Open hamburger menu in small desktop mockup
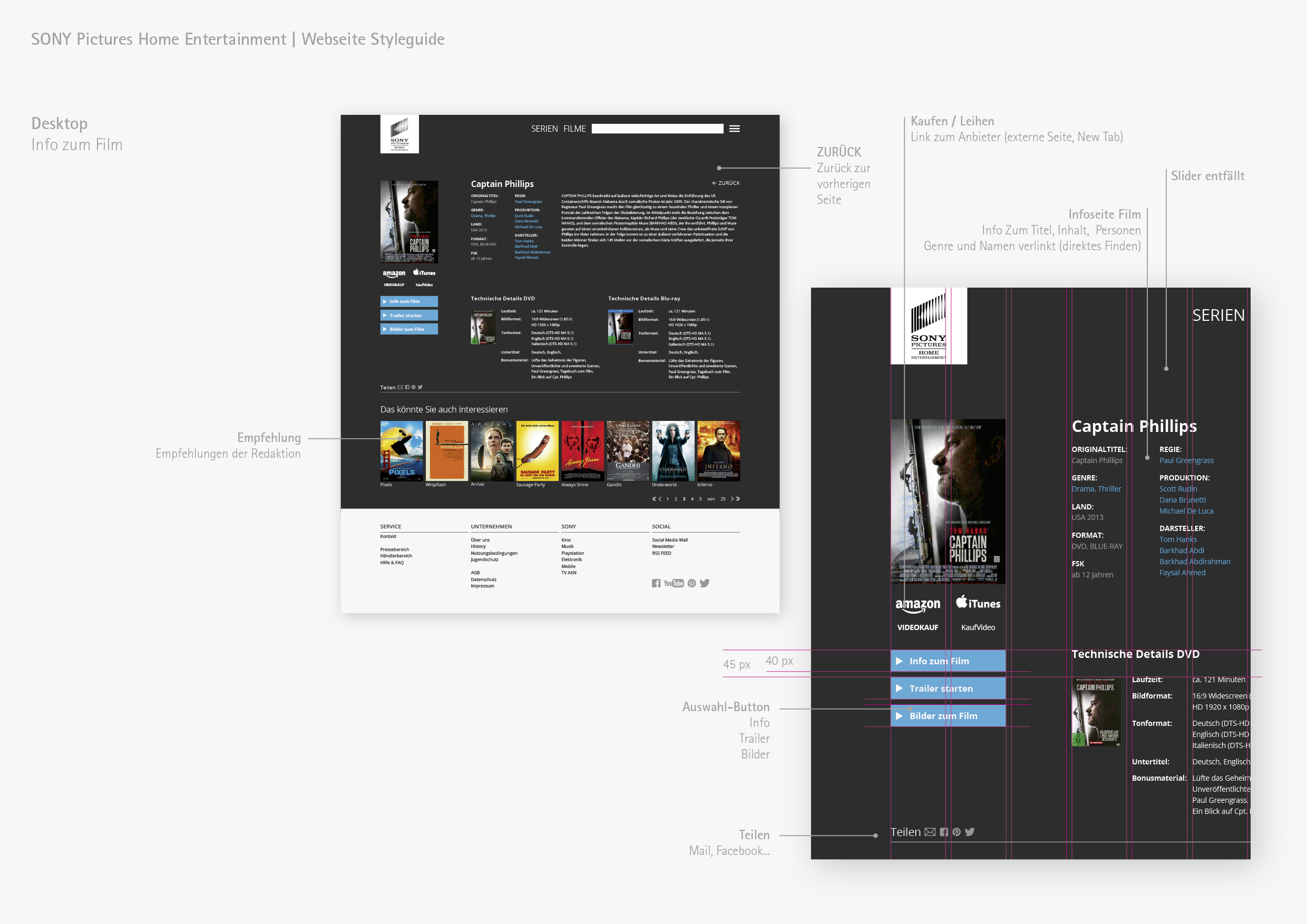 [x=734, y=129]
